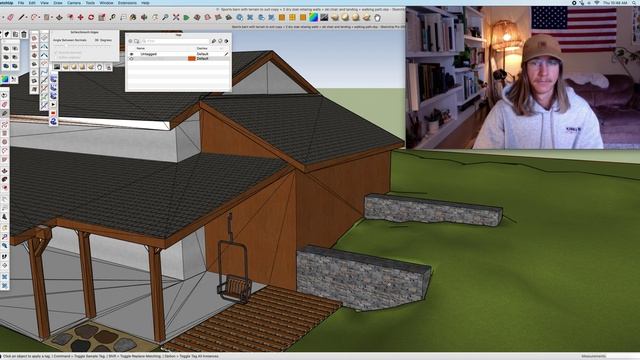The height and width of the screenshot is (360, 640).
Task: Click the black play arrow icon in floating toolbar
Action: coord(53,104)
